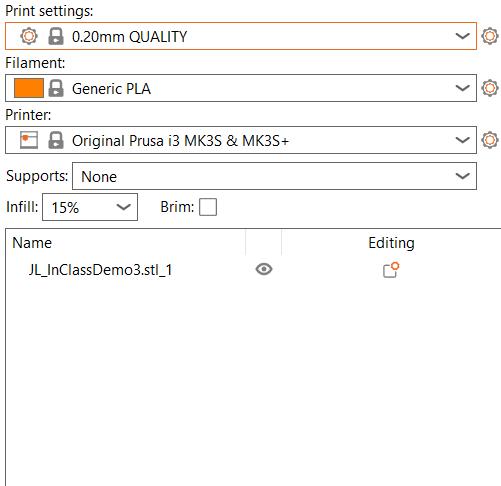Select JL_InClassDemo3.stl_1 in the object list

[x=100, y=270]
